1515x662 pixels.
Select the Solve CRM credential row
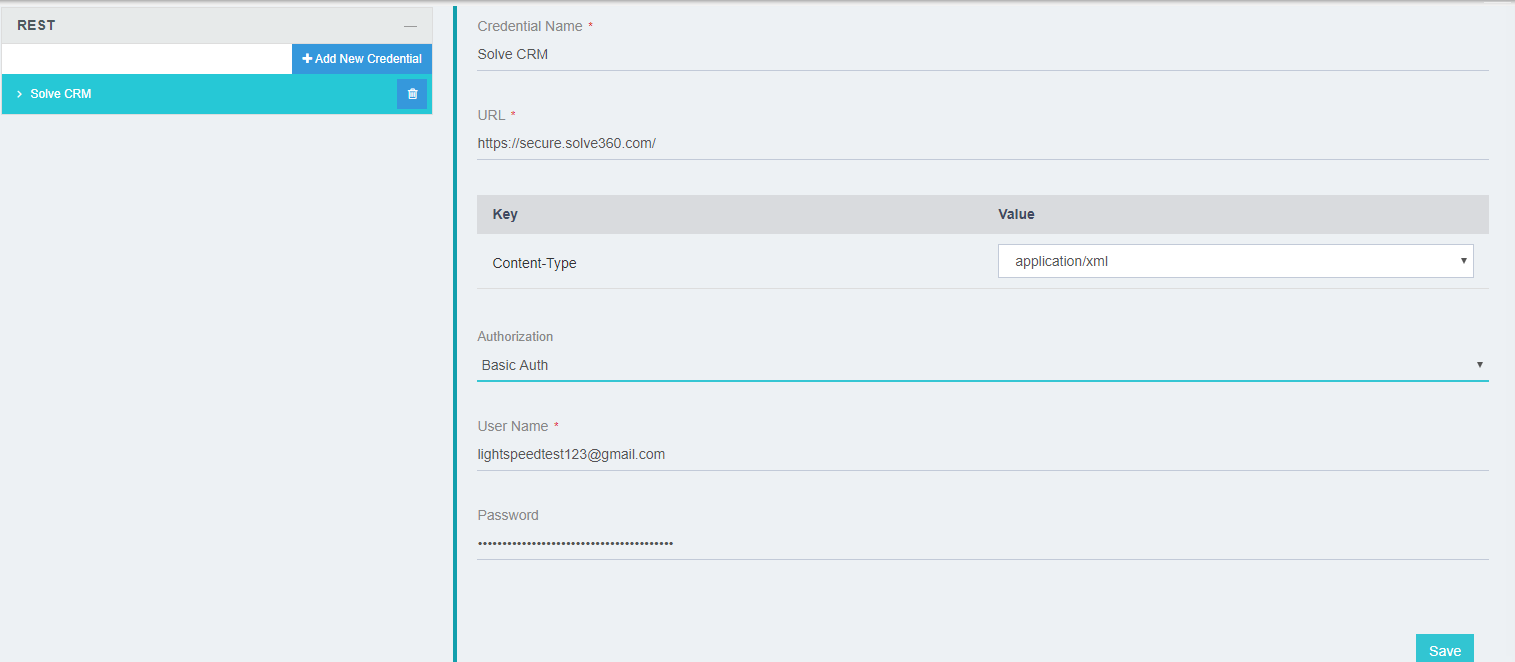217,94
